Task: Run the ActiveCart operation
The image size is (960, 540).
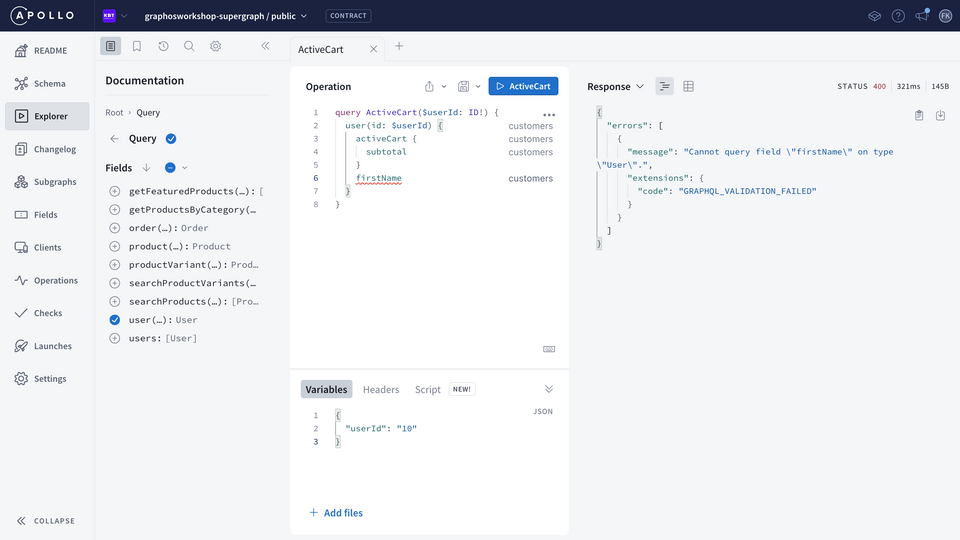Action: coord(523,86)
